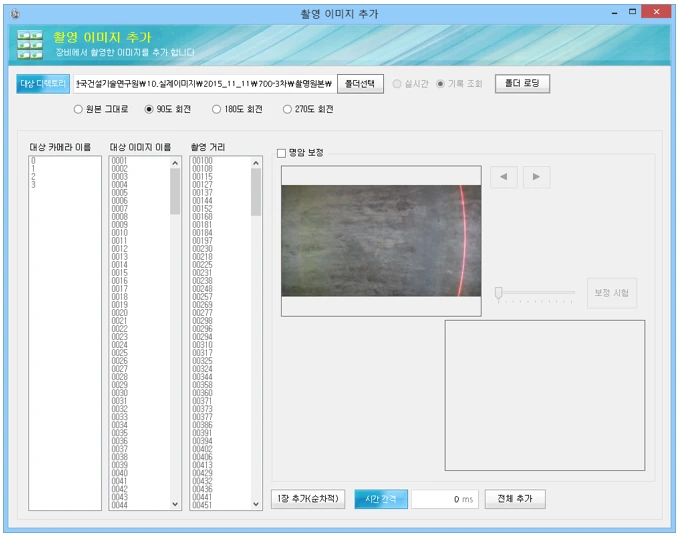
Task: Select image 0044 in the image list
Action: pyautogui.click(x=140, y=505)
